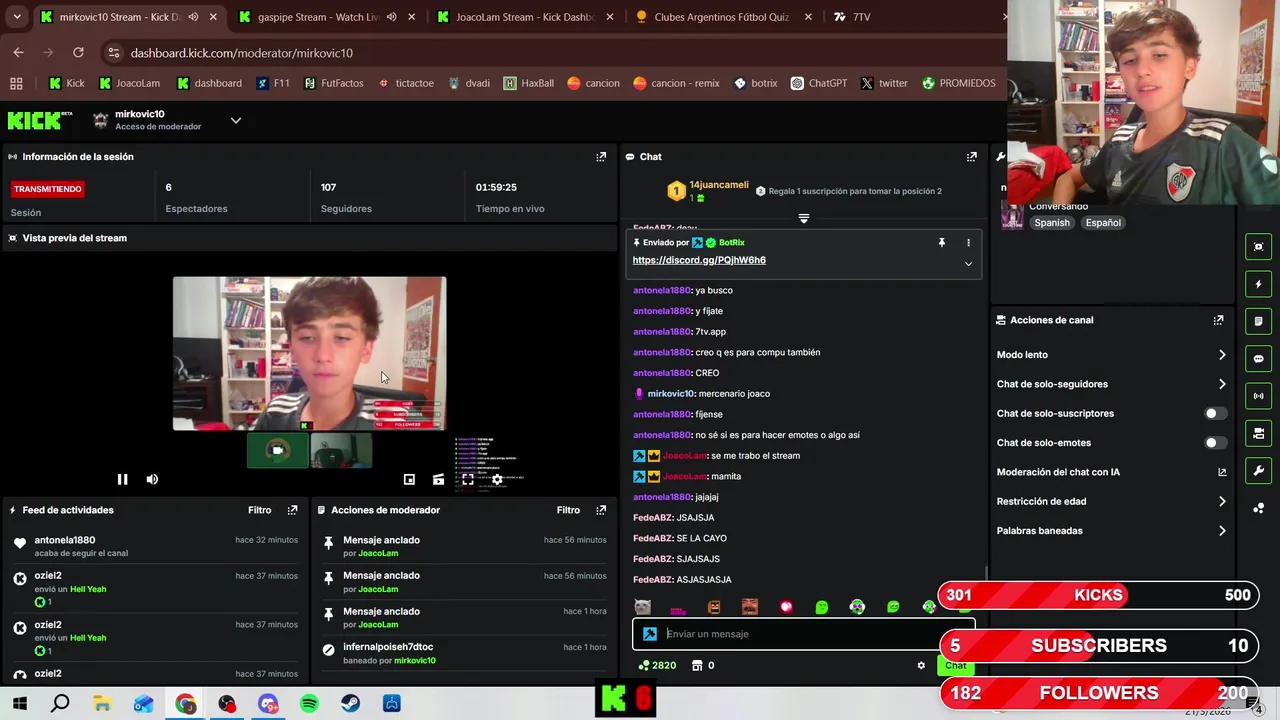Click the pin icon on pinned message

click(x=941, y=242)
